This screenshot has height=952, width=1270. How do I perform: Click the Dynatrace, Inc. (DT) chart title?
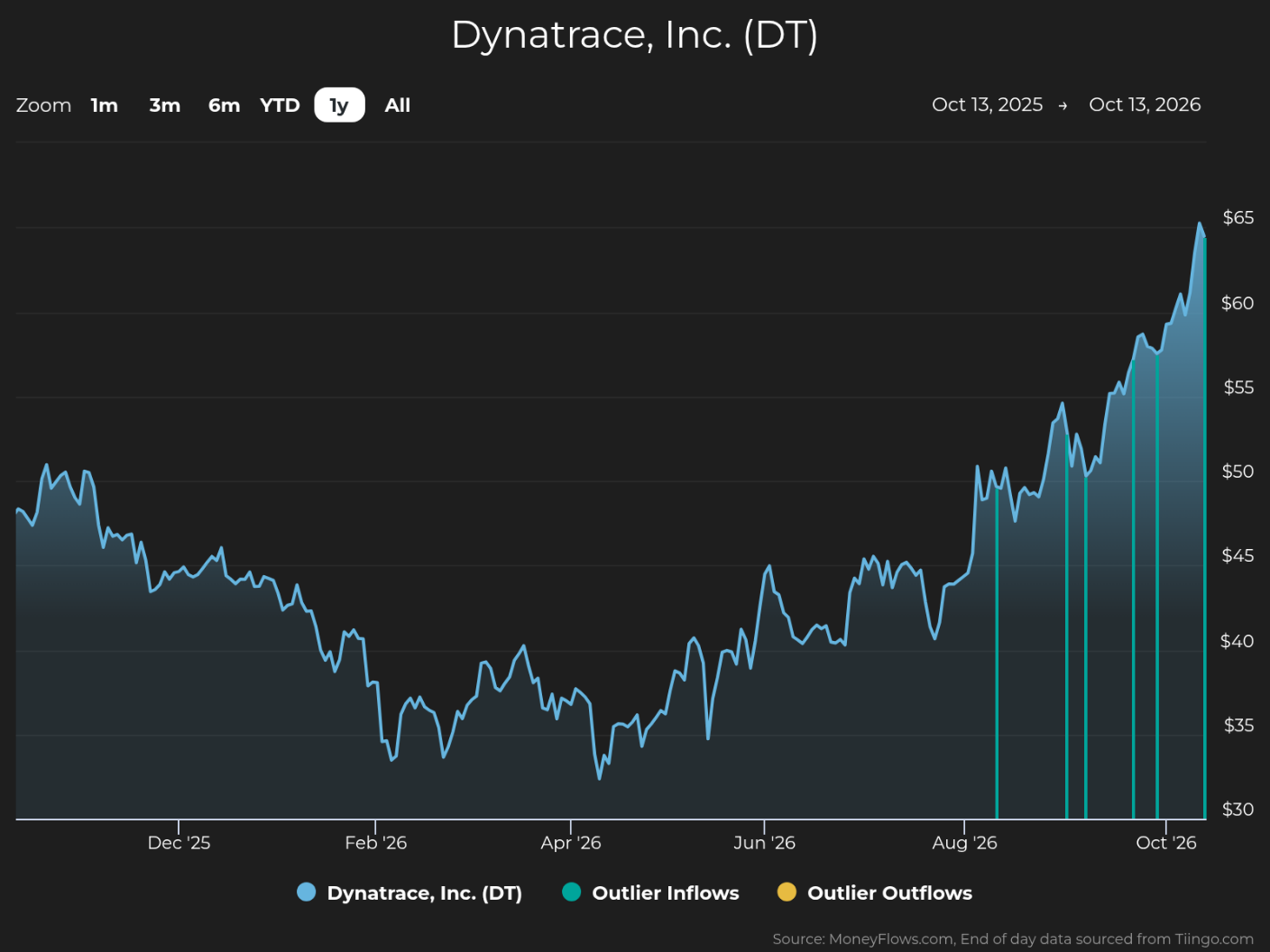[635, 35]
